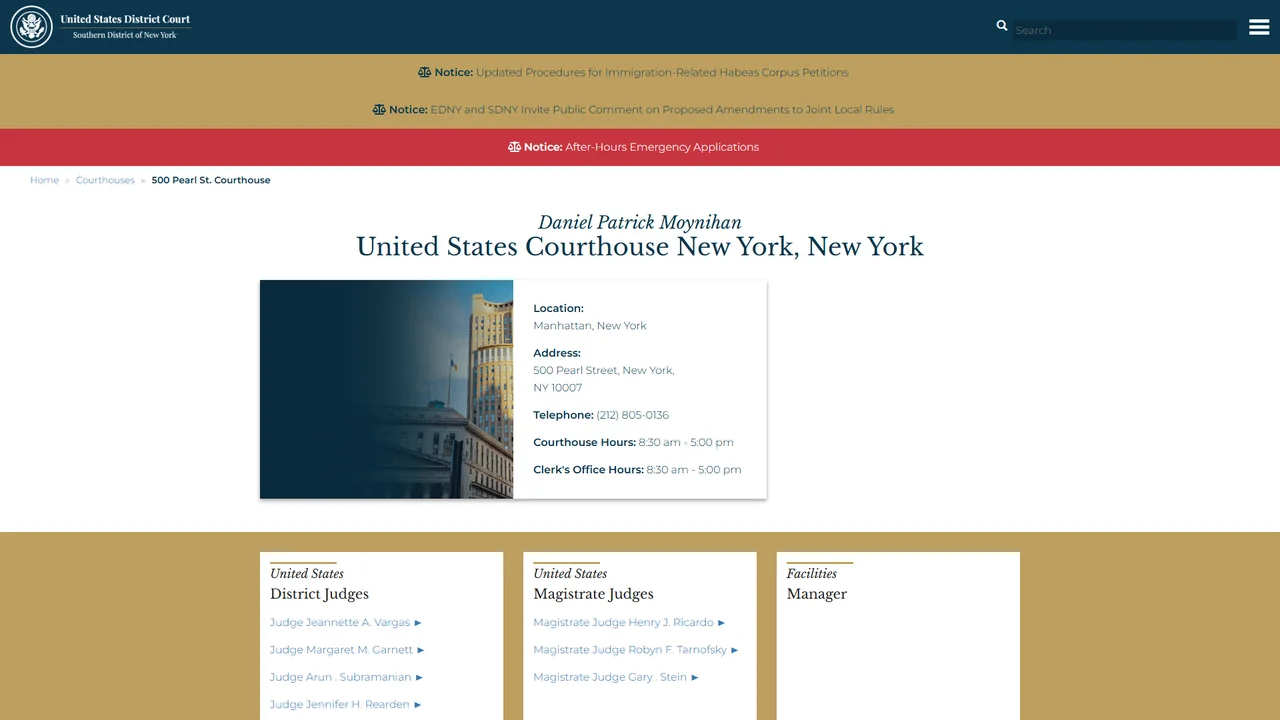Open Judge Jeannette A. Vargas page

point(346,622)
